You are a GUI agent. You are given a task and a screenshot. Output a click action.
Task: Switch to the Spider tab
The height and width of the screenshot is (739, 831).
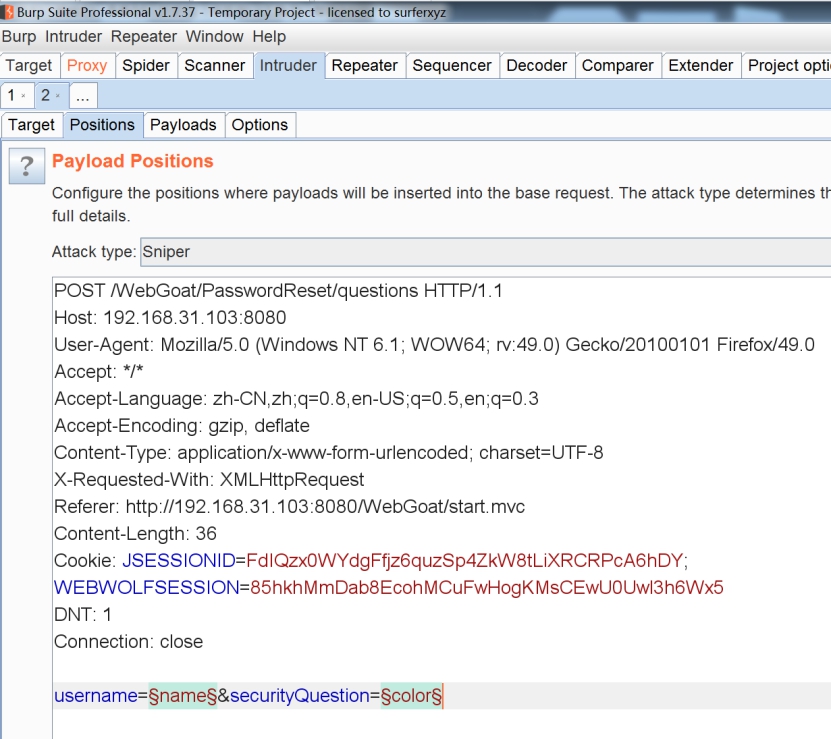[x=146, y=66]
